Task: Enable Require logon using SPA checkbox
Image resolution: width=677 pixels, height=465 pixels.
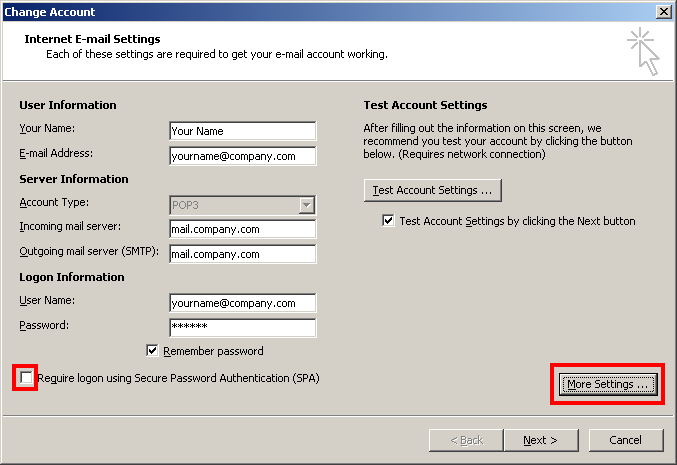Action: pos(26,378)
